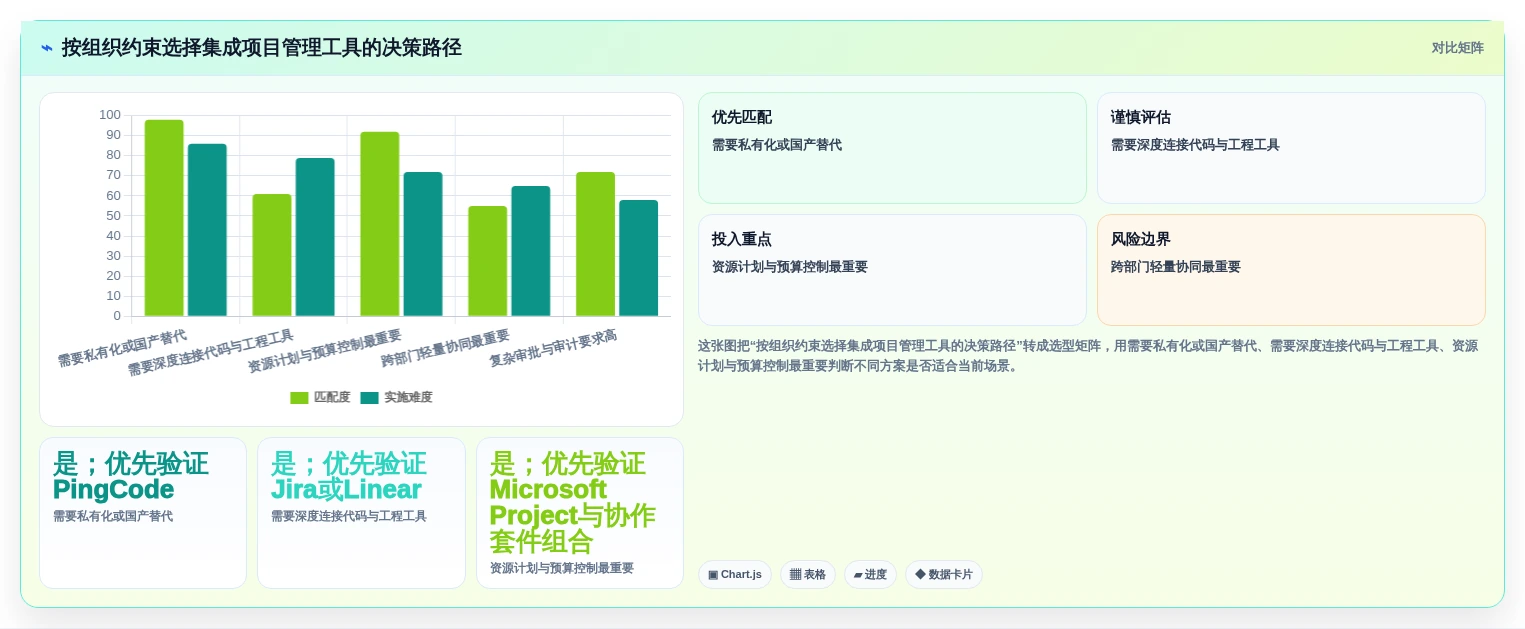Open the 投入重点 matrix card
The image size is (1525, 629).
[892, 270]
